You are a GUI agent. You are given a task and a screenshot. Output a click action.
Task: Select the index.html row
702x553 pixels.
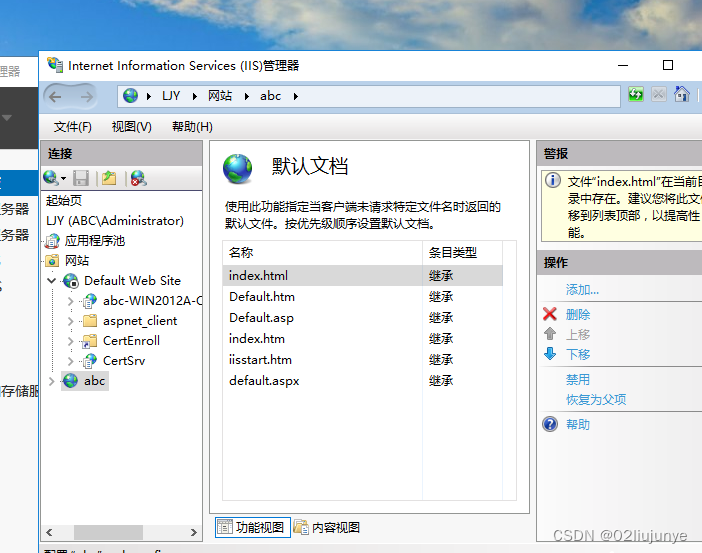tap(363, 275)
